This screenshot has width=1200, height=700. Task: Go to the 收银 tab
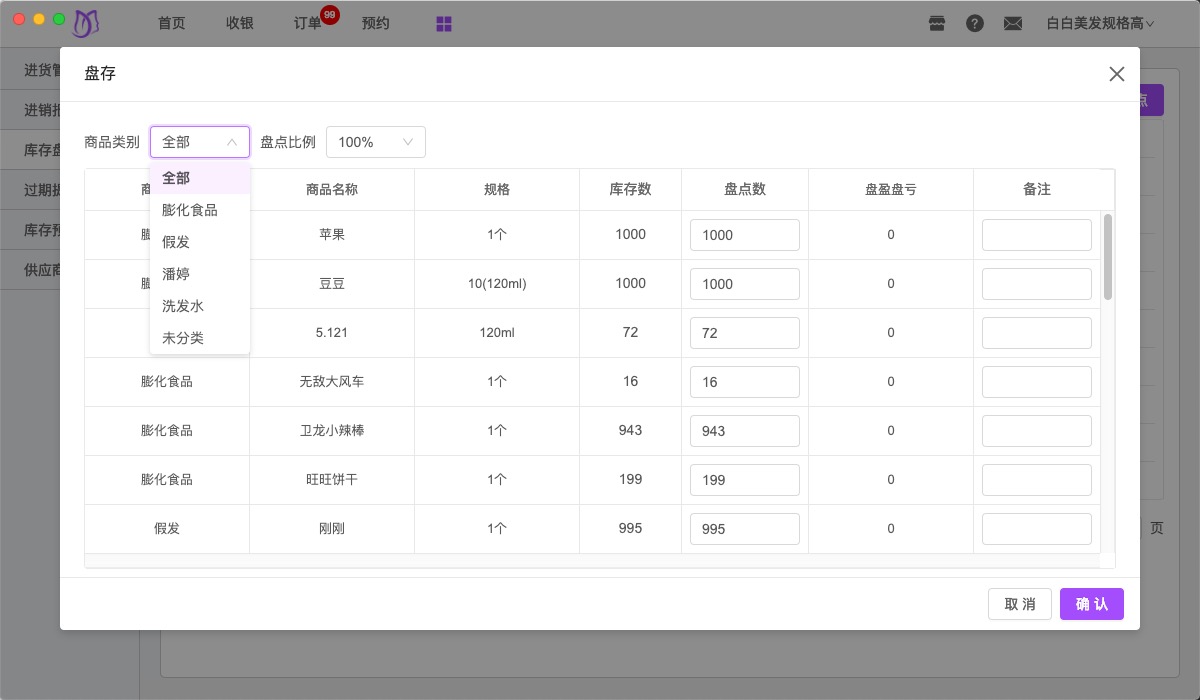pyautogui.click(x=240, y=23)
